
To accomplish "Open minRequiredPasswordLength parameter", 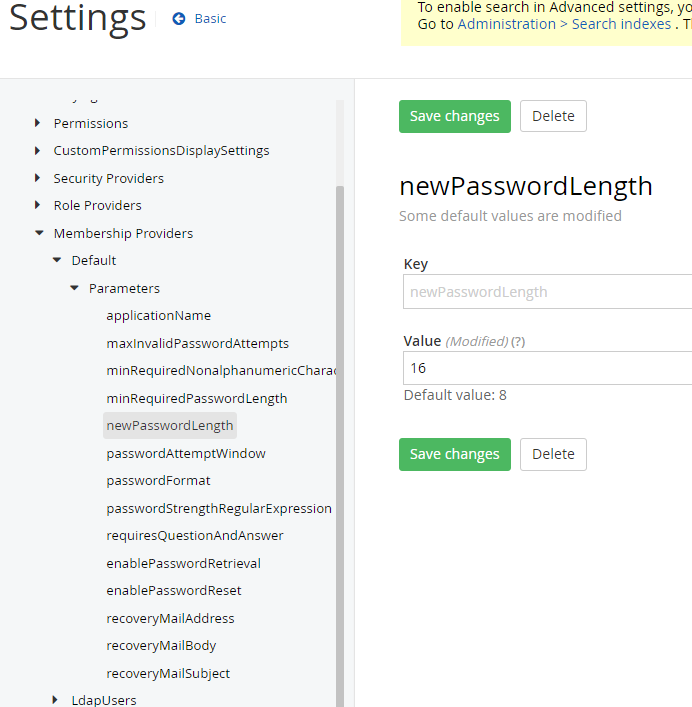I will coord(197,399).
